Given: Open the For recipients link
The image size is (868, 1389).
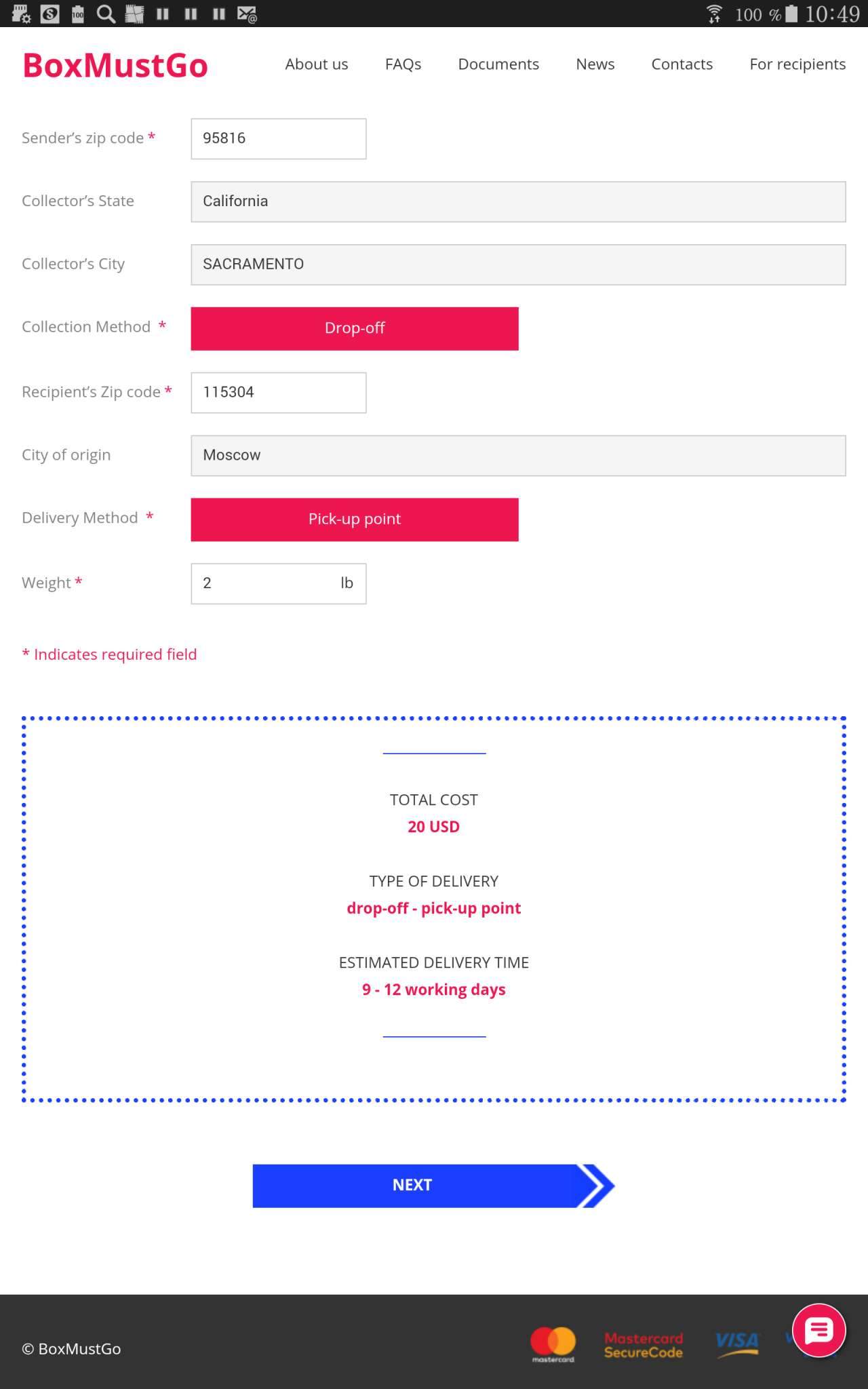Looking at the screenshot, I should pyautogui.click(x=797, y=64).
